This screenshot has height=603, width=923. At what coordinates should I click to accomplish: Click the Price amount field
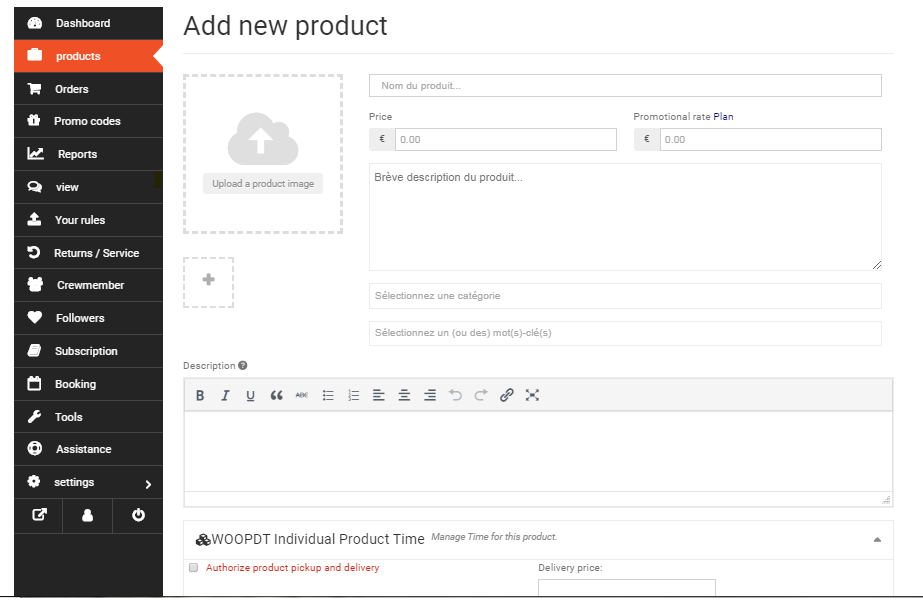(x=506, y=140)
